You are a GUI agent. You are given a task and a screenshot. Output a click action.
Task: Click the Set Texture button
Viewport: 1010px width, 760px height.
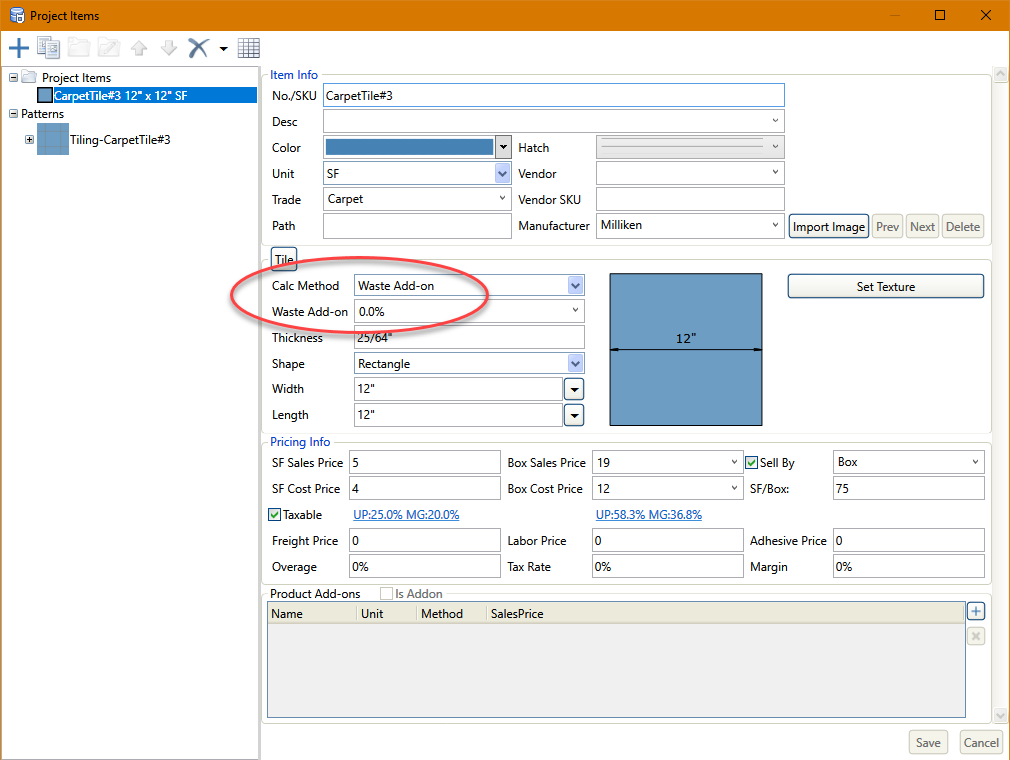click(885, 287)
